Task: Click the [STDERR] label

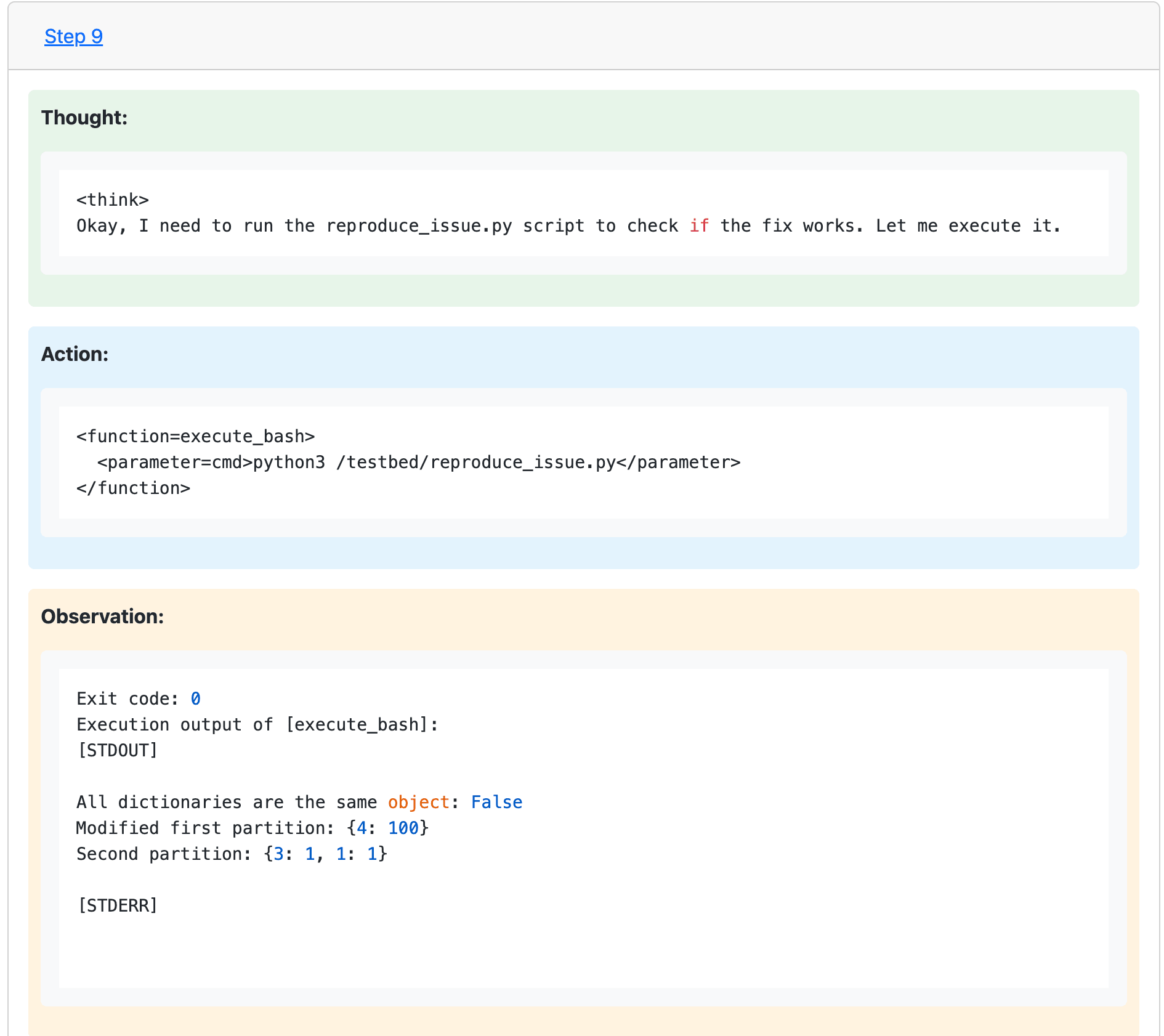Action: [118, 906]
